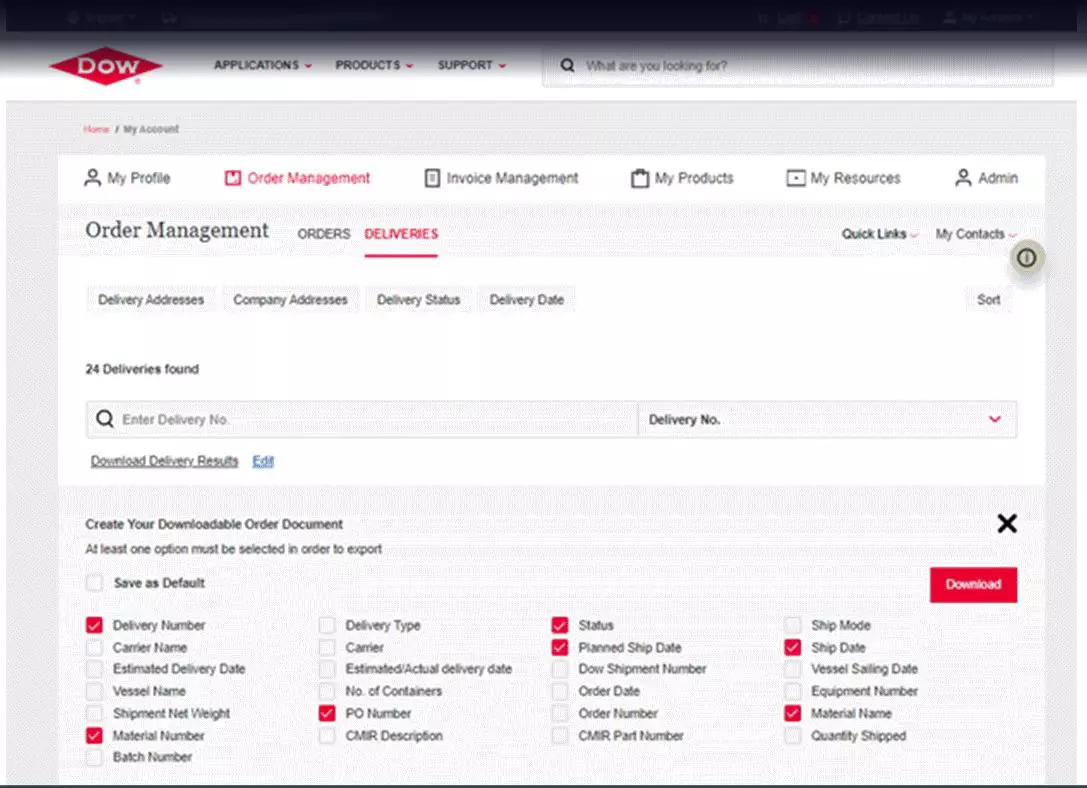Click the My Resources icon
The image size is (1087, 788).
pos(795,178)
